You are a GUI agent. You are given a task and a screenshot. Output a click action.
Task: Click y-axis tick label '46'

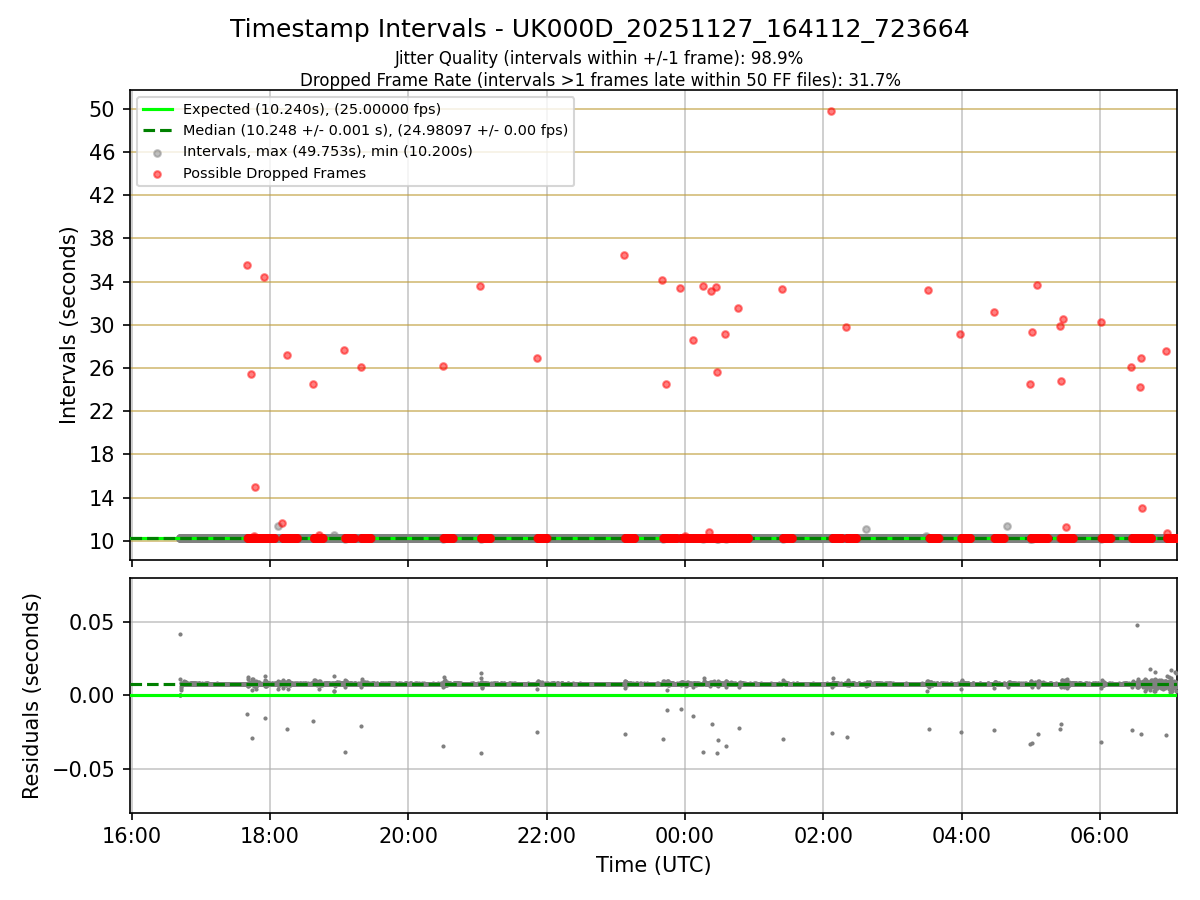104,152
